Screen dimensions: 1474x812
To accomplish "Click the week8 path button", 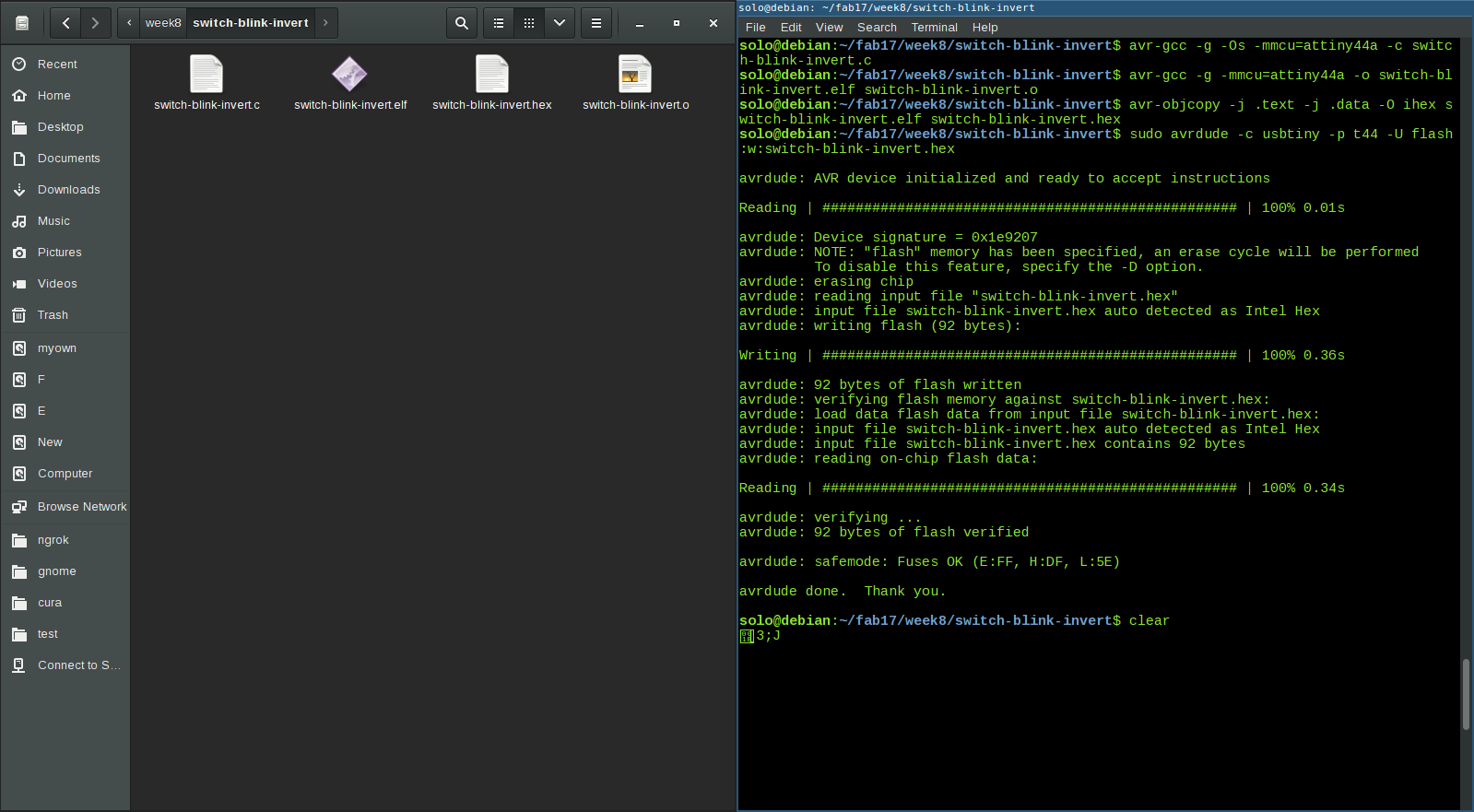I will coord(163,23).
